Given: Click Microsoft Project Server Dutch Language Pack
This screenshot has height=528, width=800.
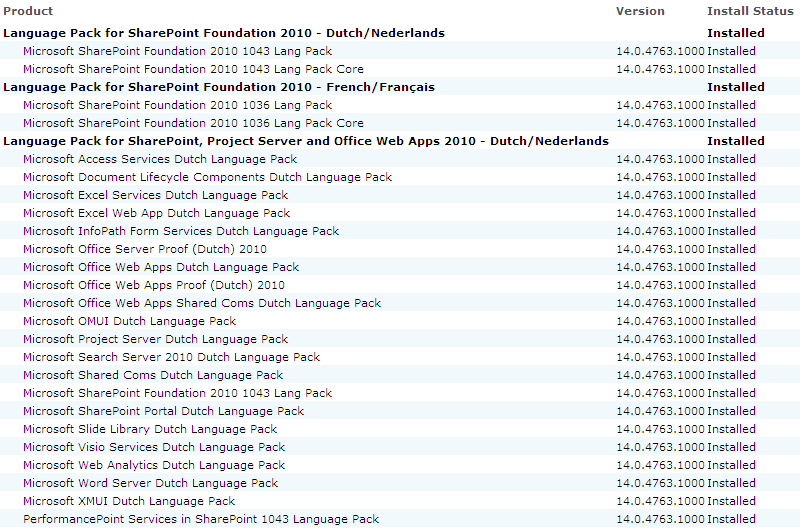Looking at the screenshot, I should pyautogui.click(x=156, y=339).
